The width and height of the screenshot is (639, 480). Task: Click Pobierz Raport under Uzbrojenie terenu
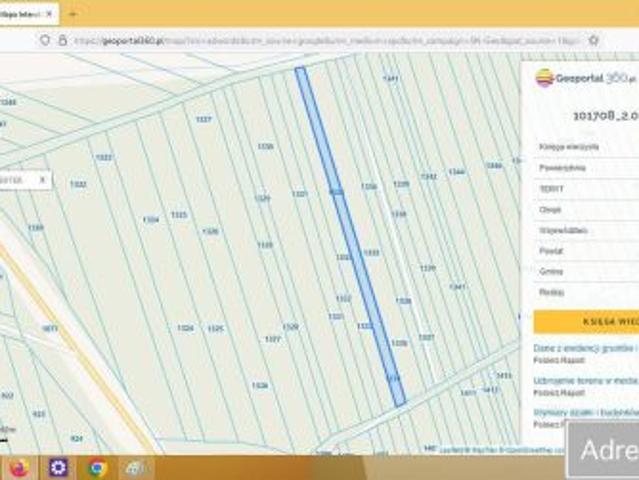pyautogui.click(x=559, y=392)
